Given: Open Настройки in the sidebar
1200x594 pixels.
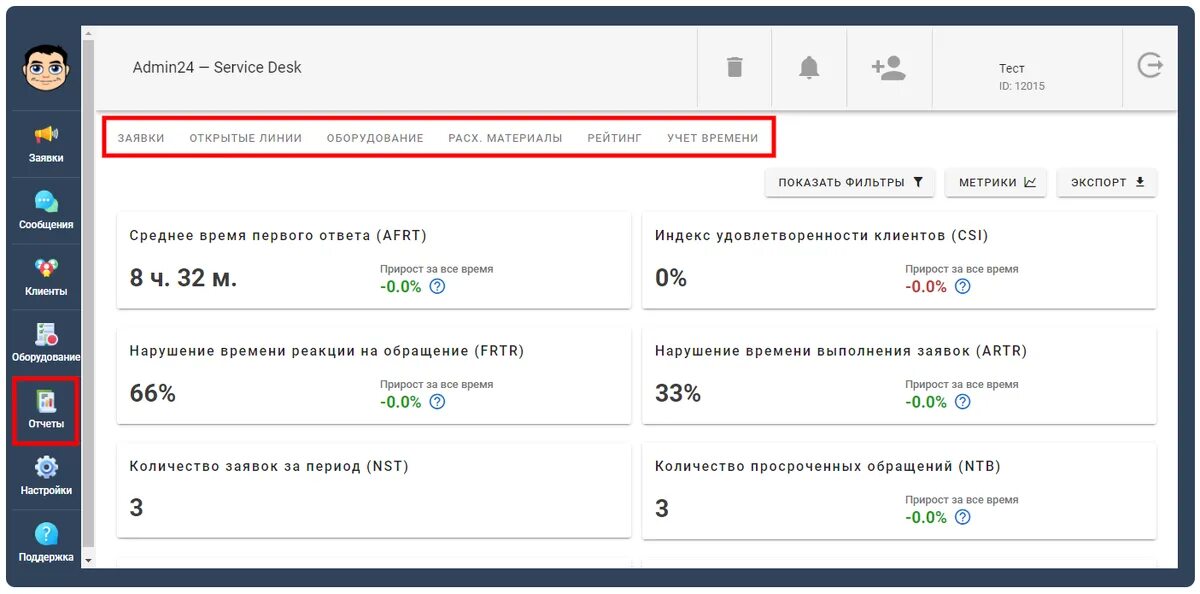Looking at the screenshot, I should [46, 476].
